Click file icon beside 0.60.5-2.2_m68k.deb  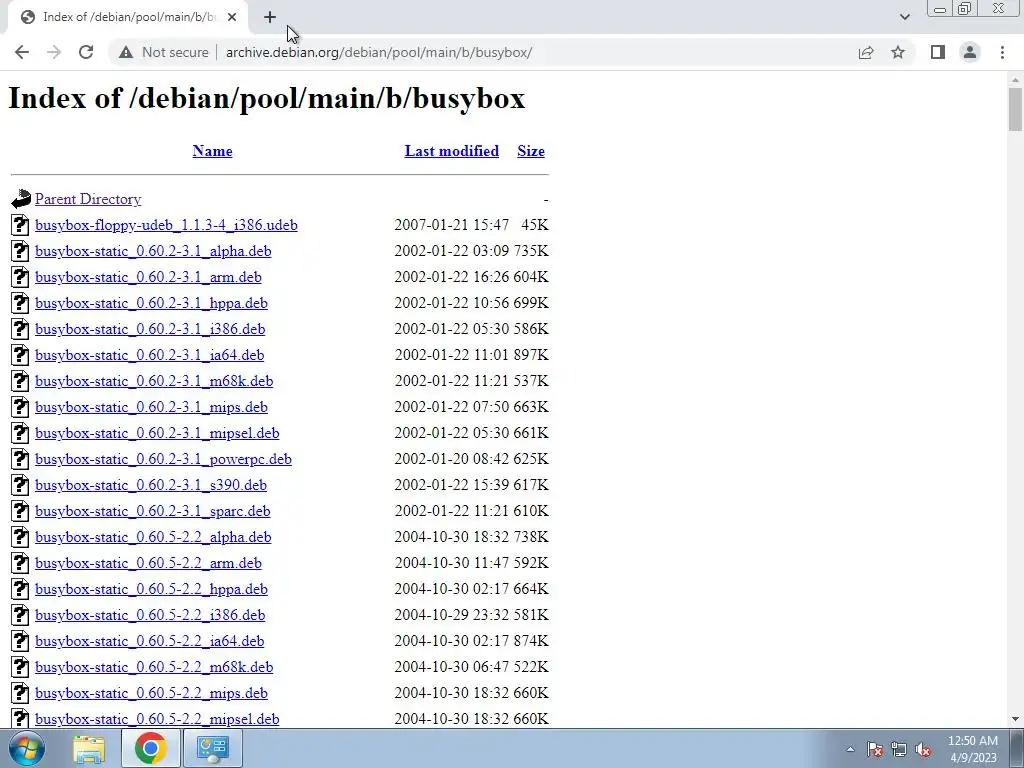[x=20, y=667]
